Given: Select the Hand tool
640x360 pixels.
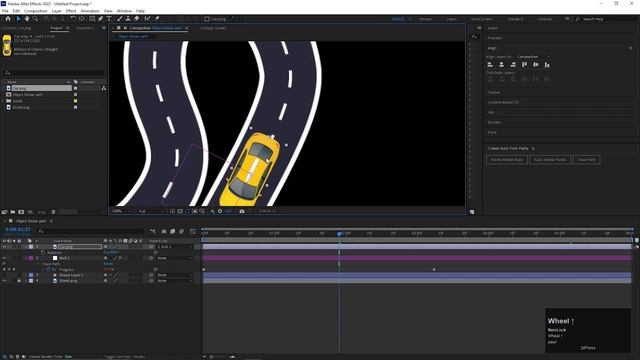Looking at the screenshot, I should tap(27, 19).
